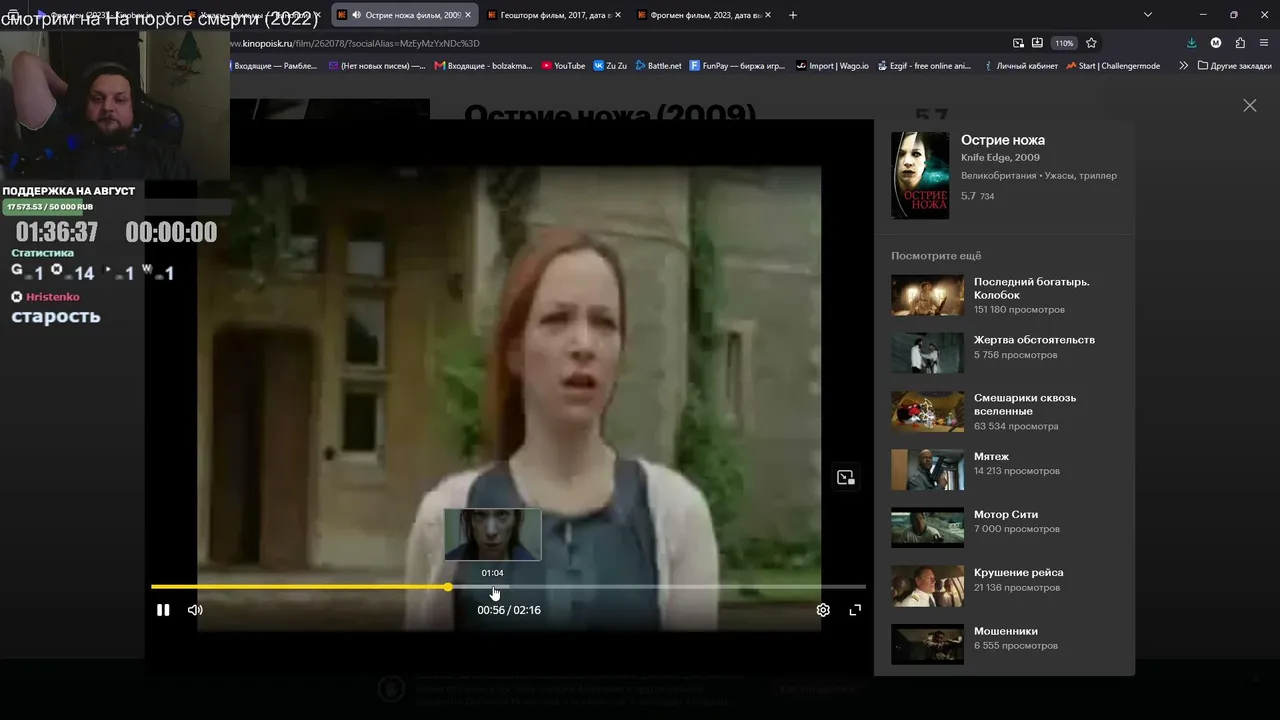Open the 'FunPay — биржа игр...' bookmark

click(738, 66)
